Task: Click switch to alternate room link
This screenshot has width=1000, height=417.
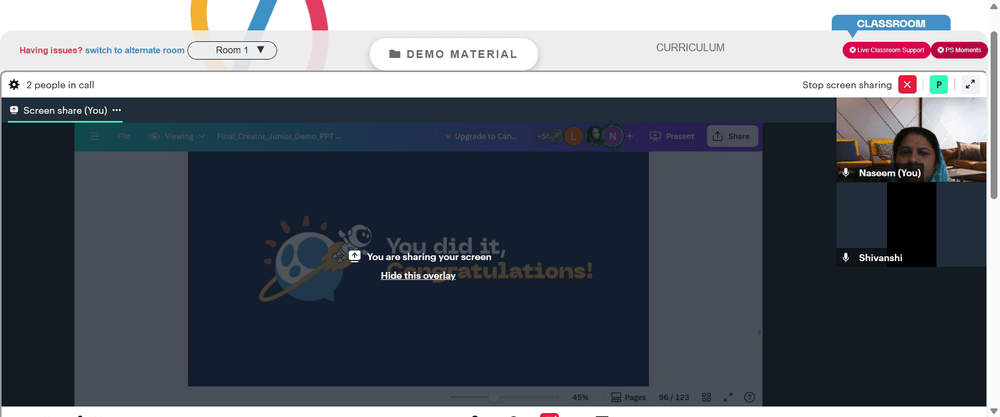Action: [x=135, y=50]
